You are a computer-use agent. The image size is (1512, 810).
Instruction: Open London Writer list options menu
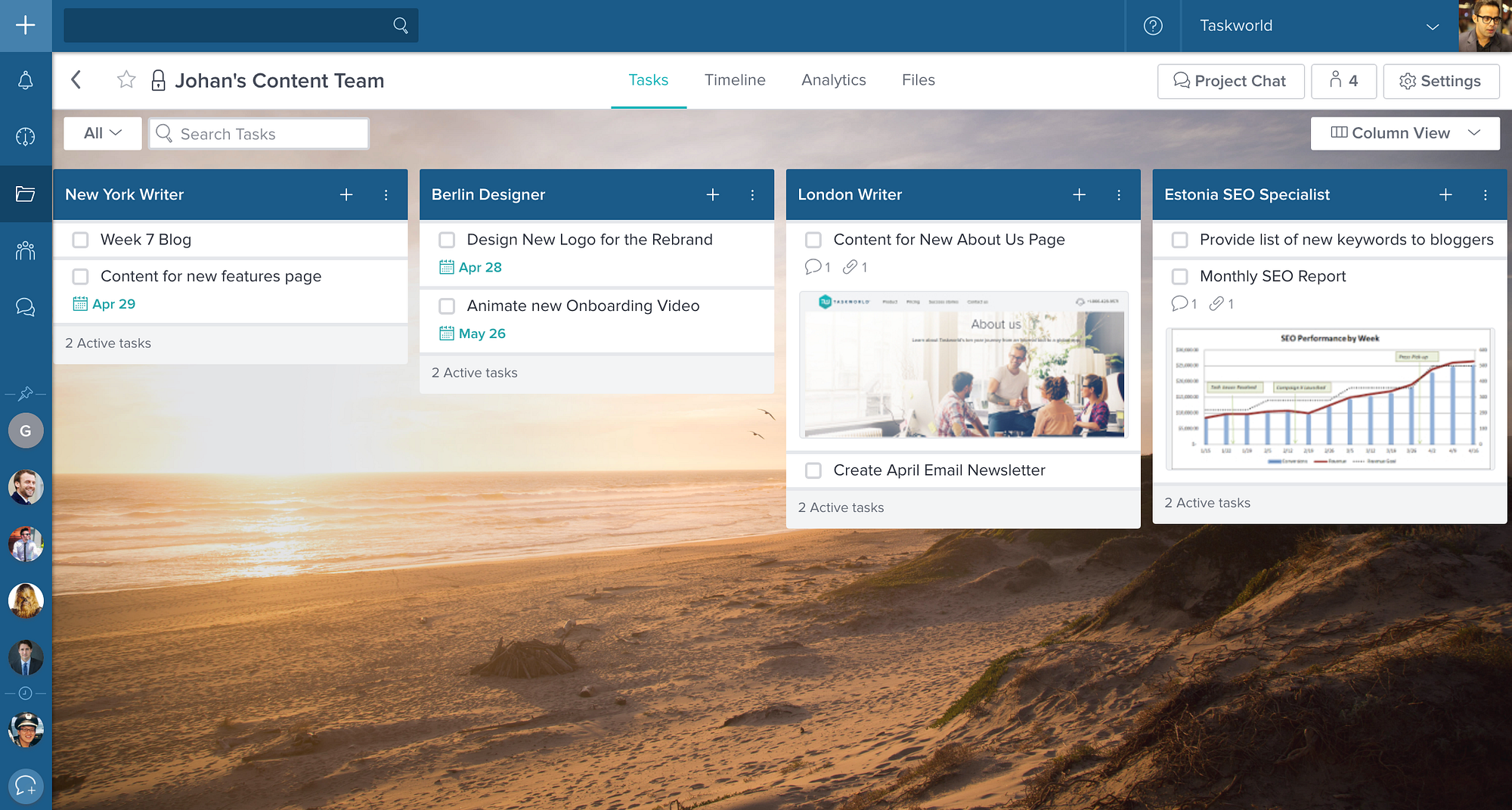coord(1120,194)
